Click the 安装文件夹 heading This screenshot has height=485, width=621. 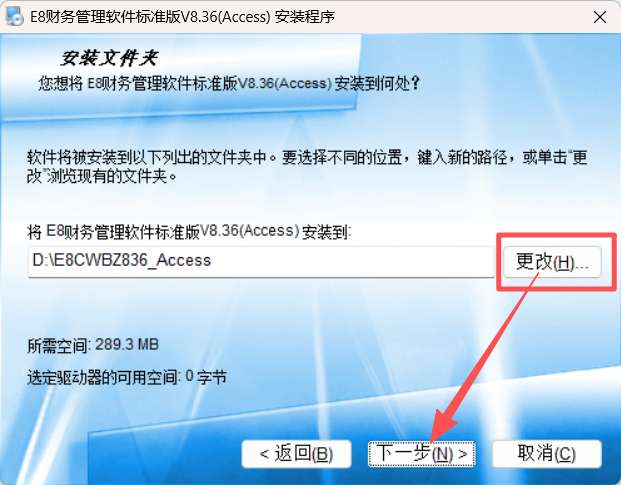click(110, 59)
